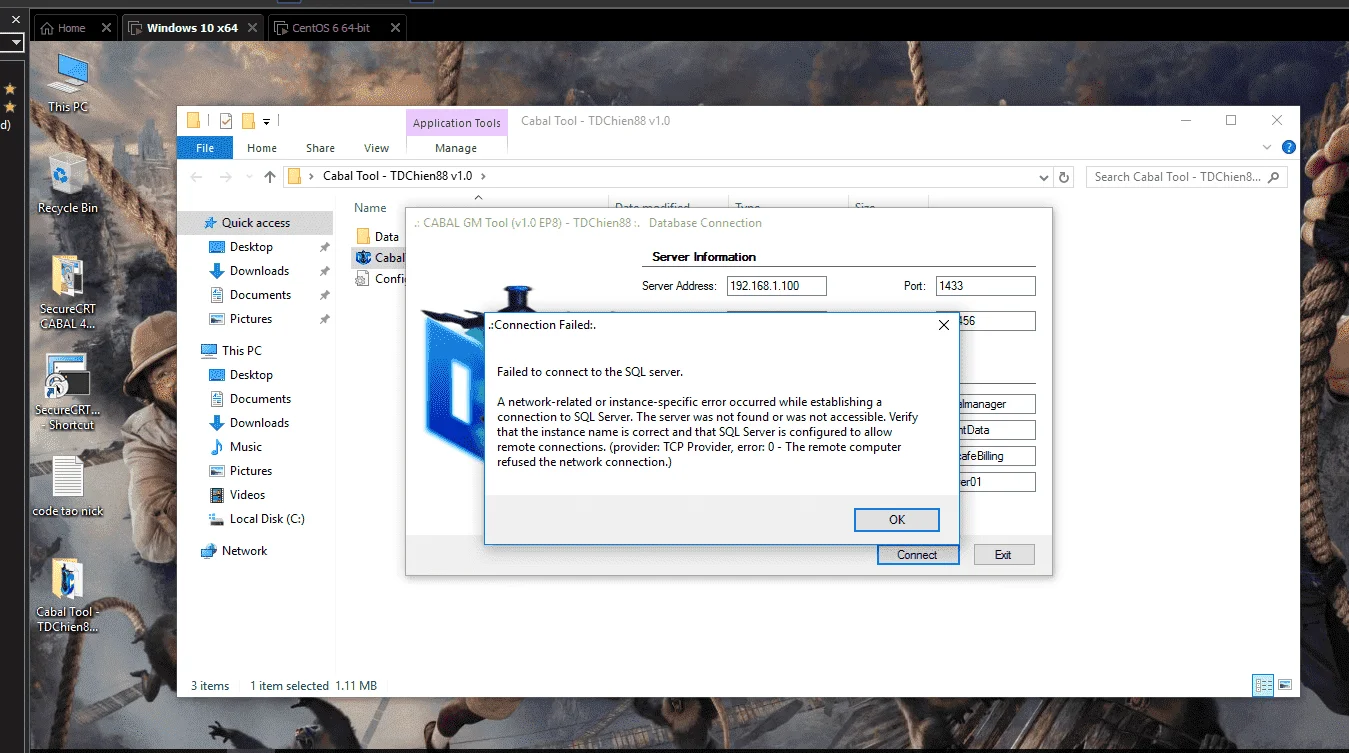Go back in Explorer navigation
This screenshot has height=753, width=1349.
(198, 177)
